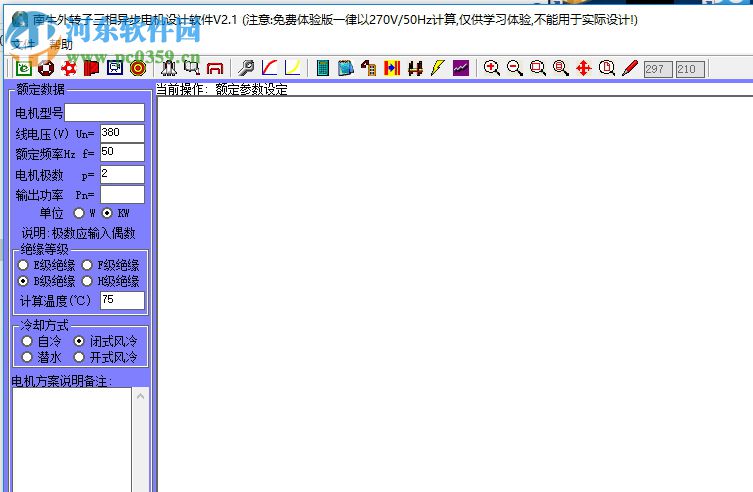Open the red gear icon

69,68
